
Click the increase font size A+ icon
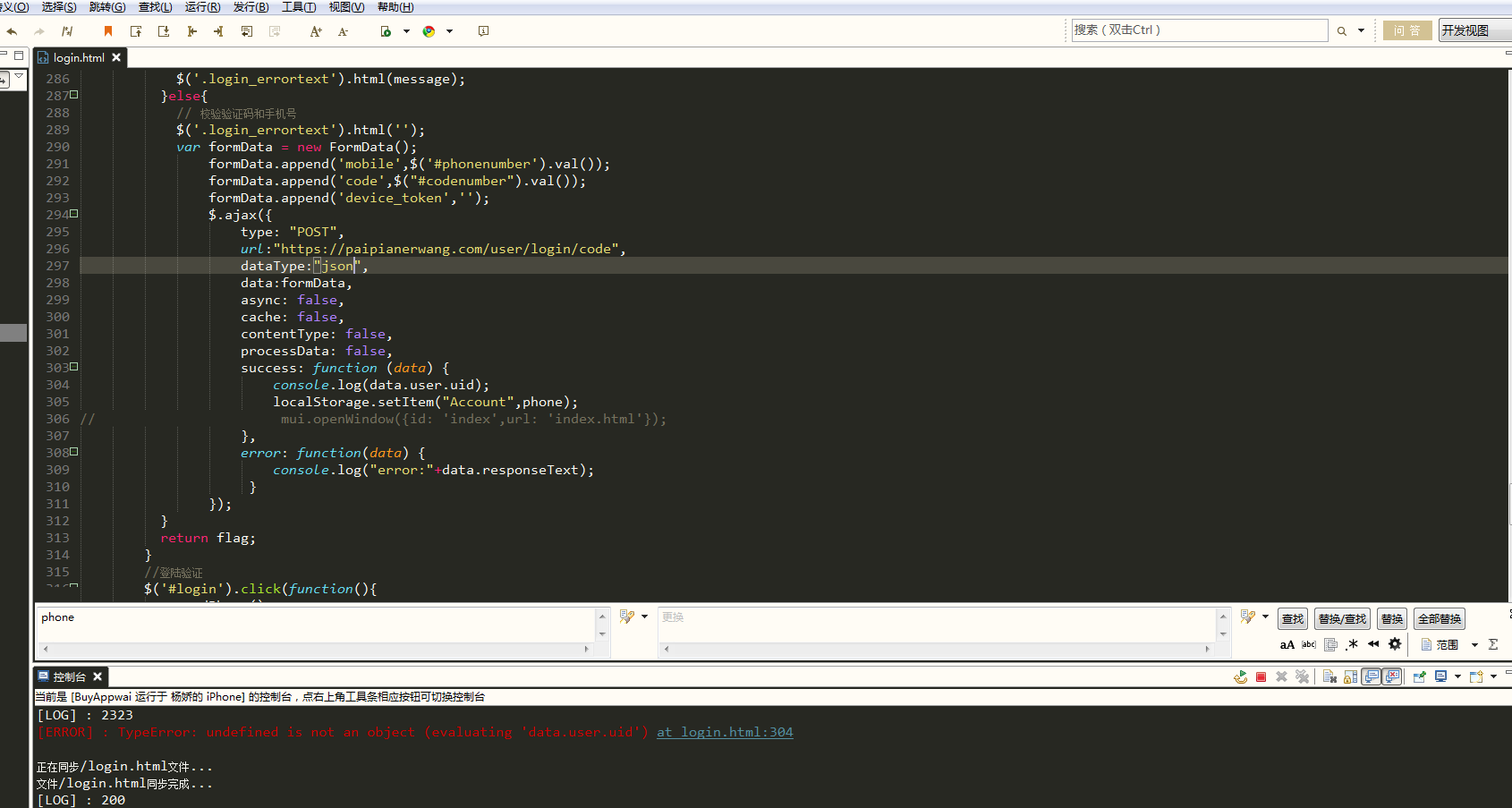pos(315,31)
